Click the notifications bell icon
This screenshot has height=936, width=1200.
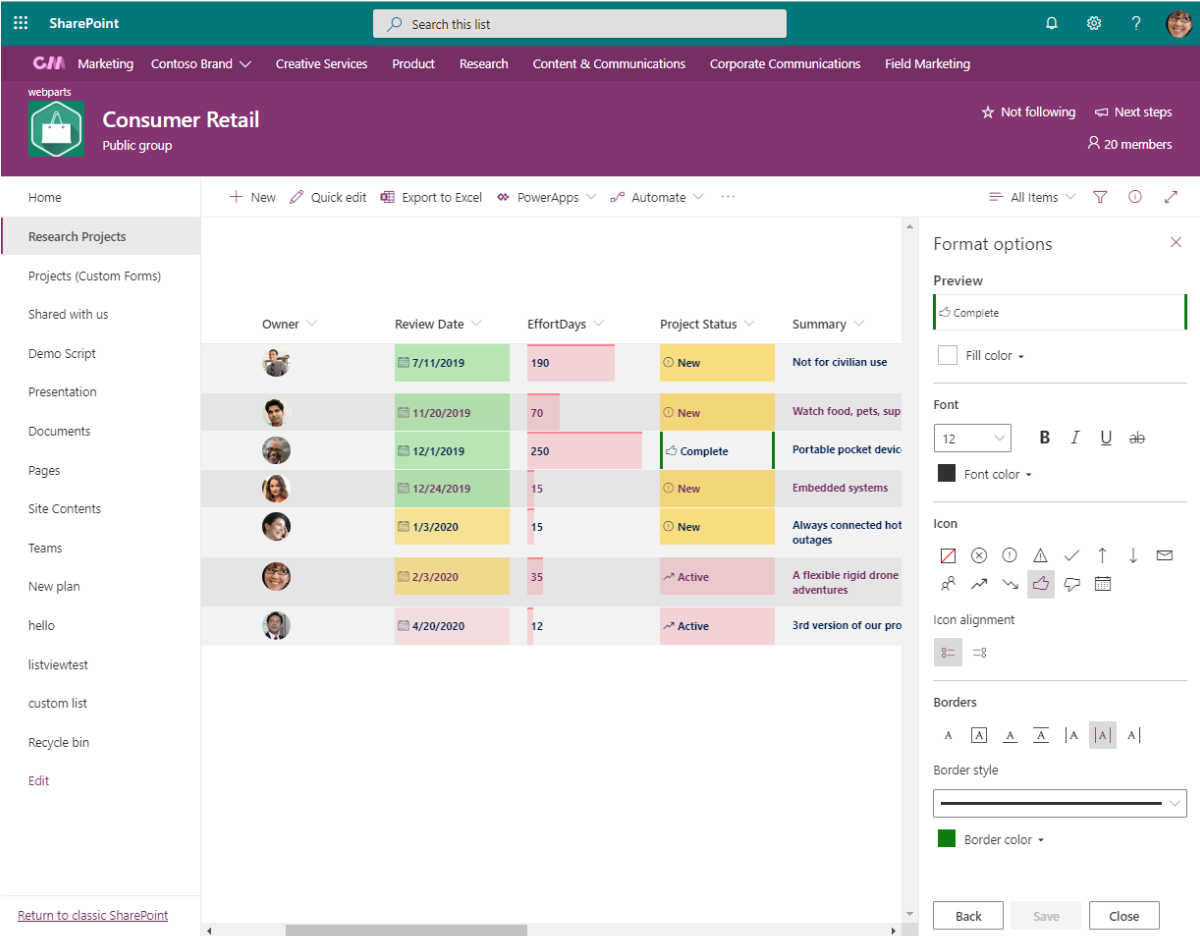(1052, 23)
